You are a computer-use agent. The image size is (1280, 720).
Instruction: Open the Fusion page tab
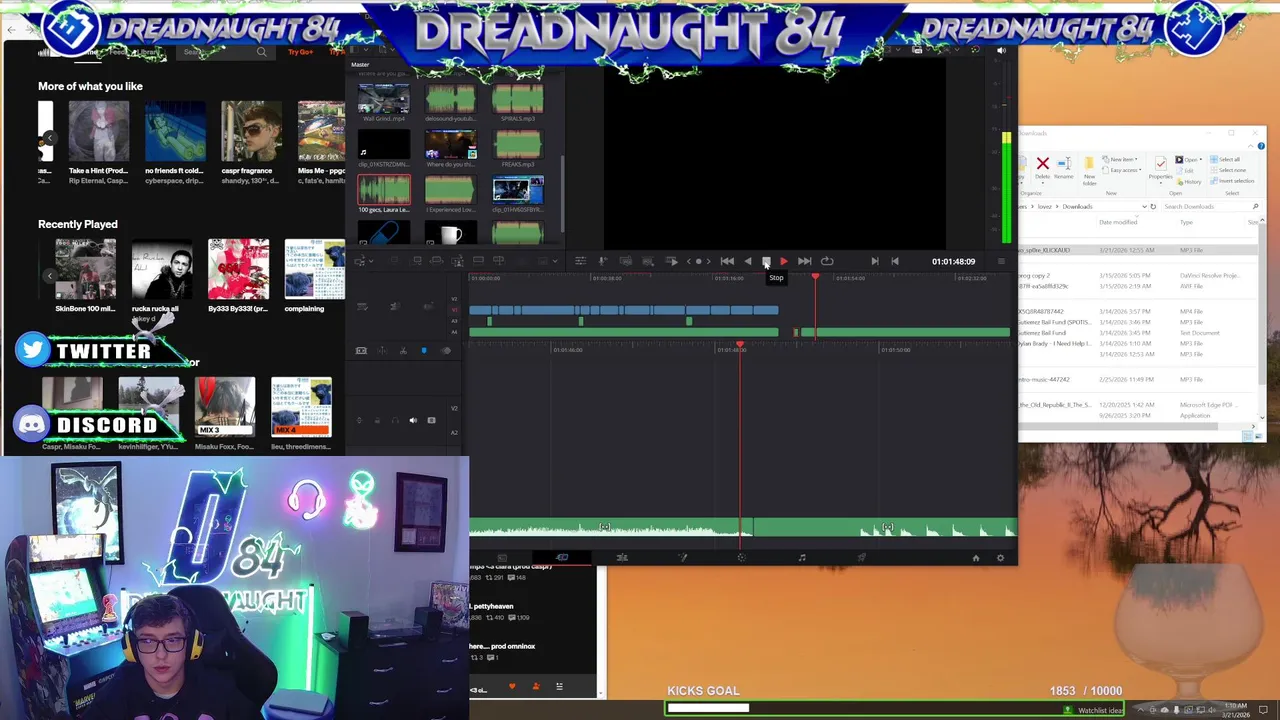point(682,557)
